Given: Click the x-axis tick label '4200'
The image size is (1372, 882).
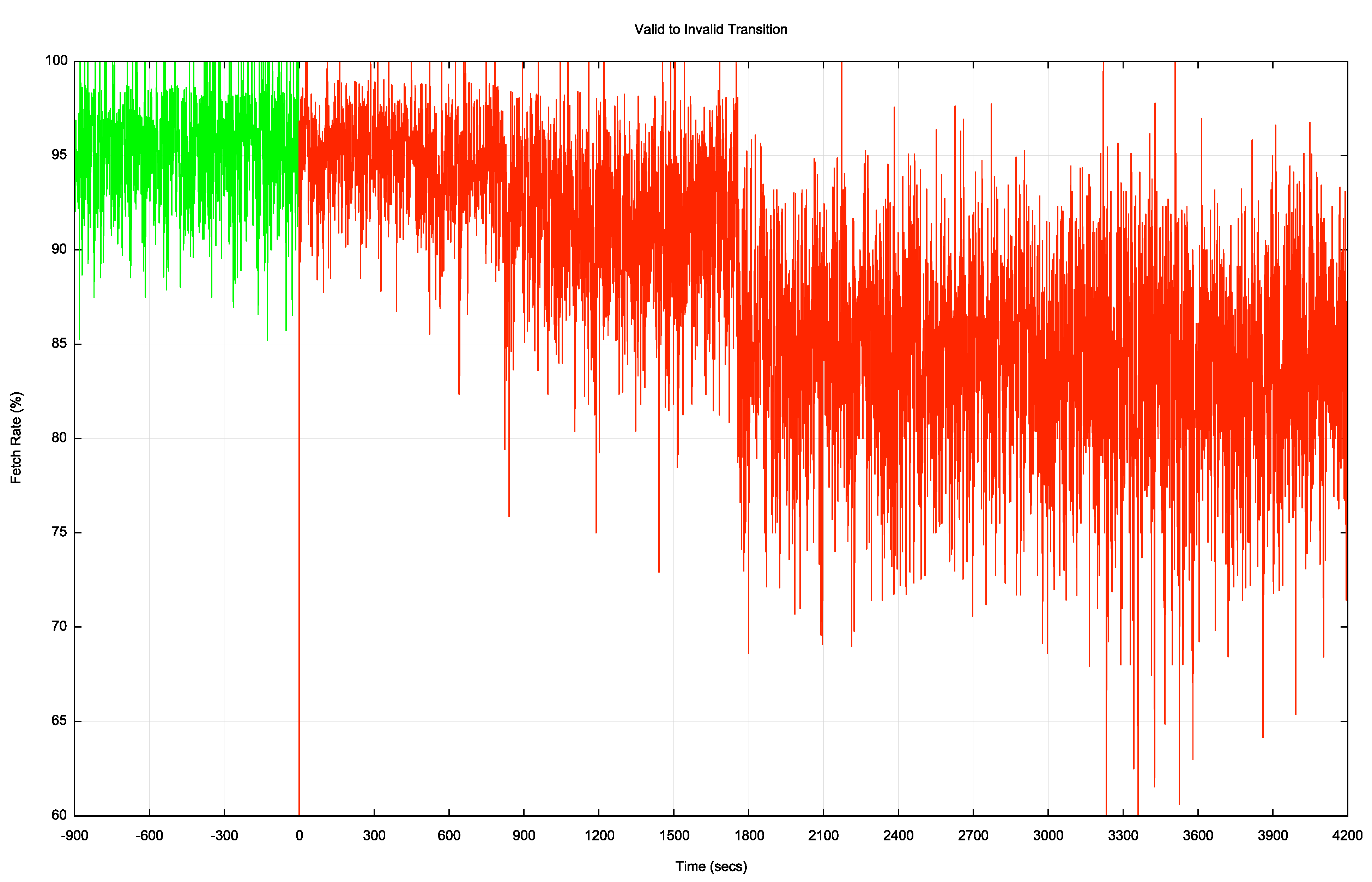Looking at the screenshot, I should 1347,836.
